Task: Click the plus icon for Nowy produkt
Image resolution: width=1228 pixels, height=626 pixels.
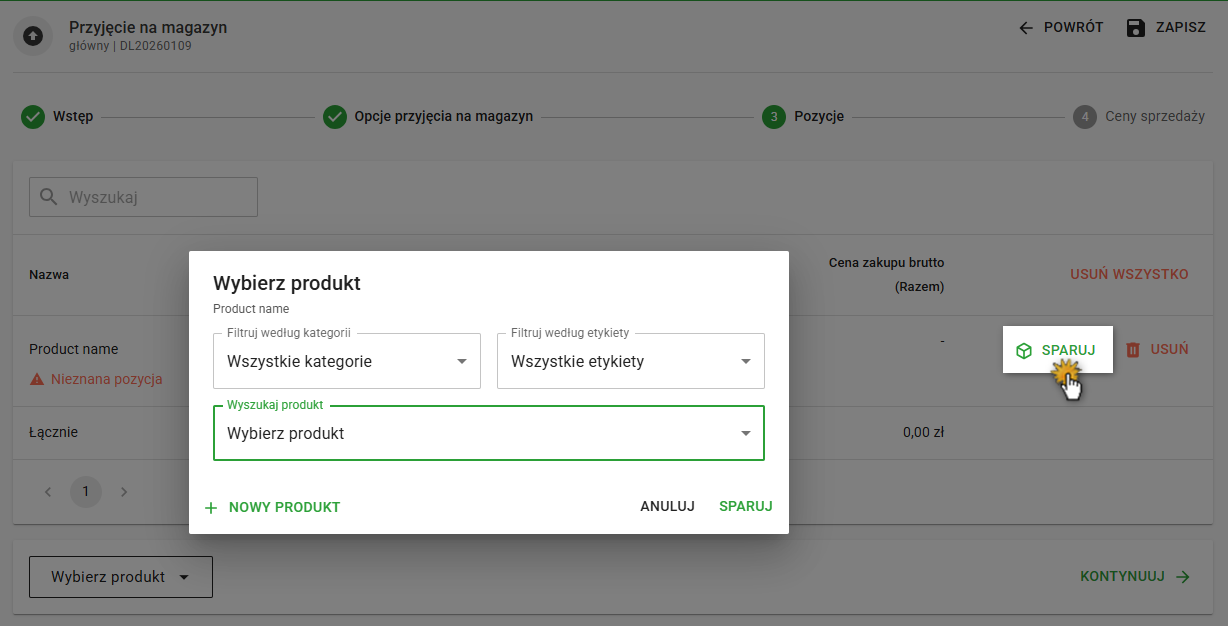Action: 211,508
